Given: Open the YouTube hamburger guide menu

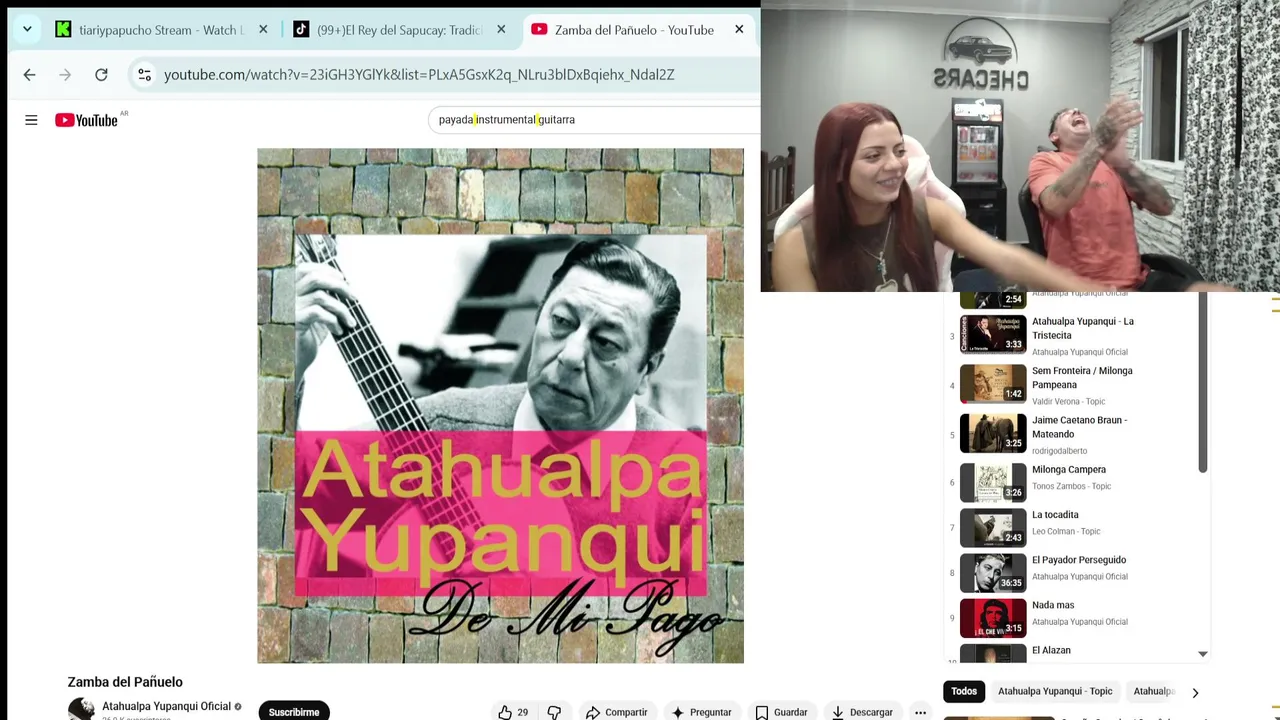Looking at the screenshot, I should pos(31,120).
